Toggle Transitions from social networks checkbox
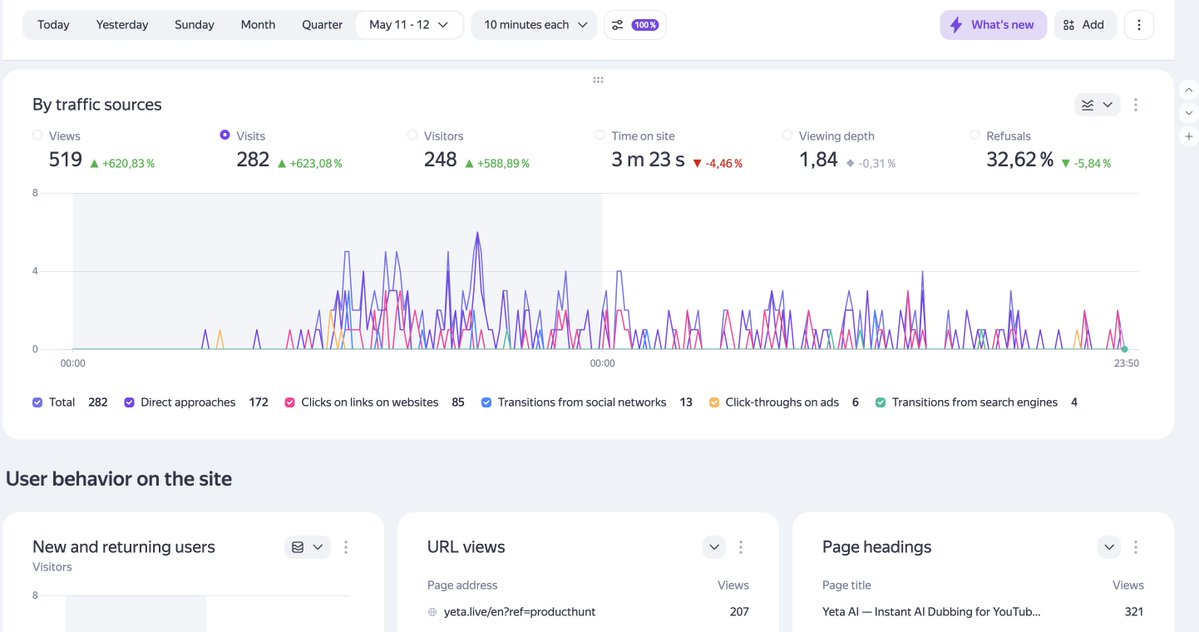1199x632 pixels. click(x=486, y=403)
